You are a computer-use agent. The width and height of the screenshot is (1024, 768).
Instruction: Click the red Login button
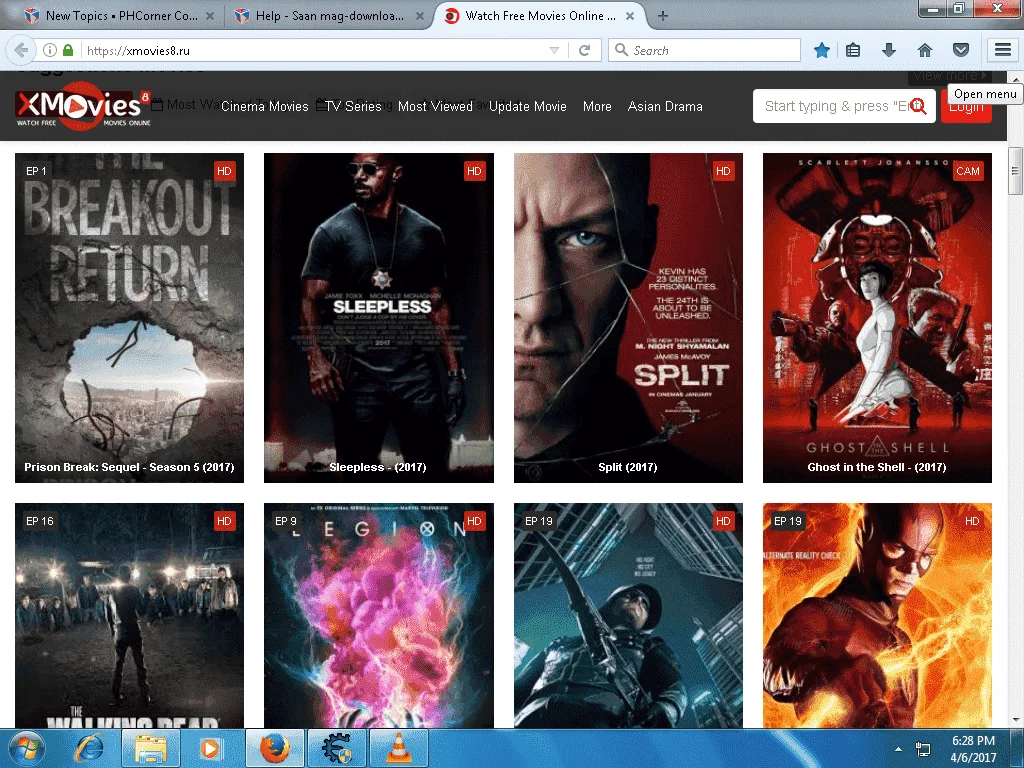coord(966,106)
